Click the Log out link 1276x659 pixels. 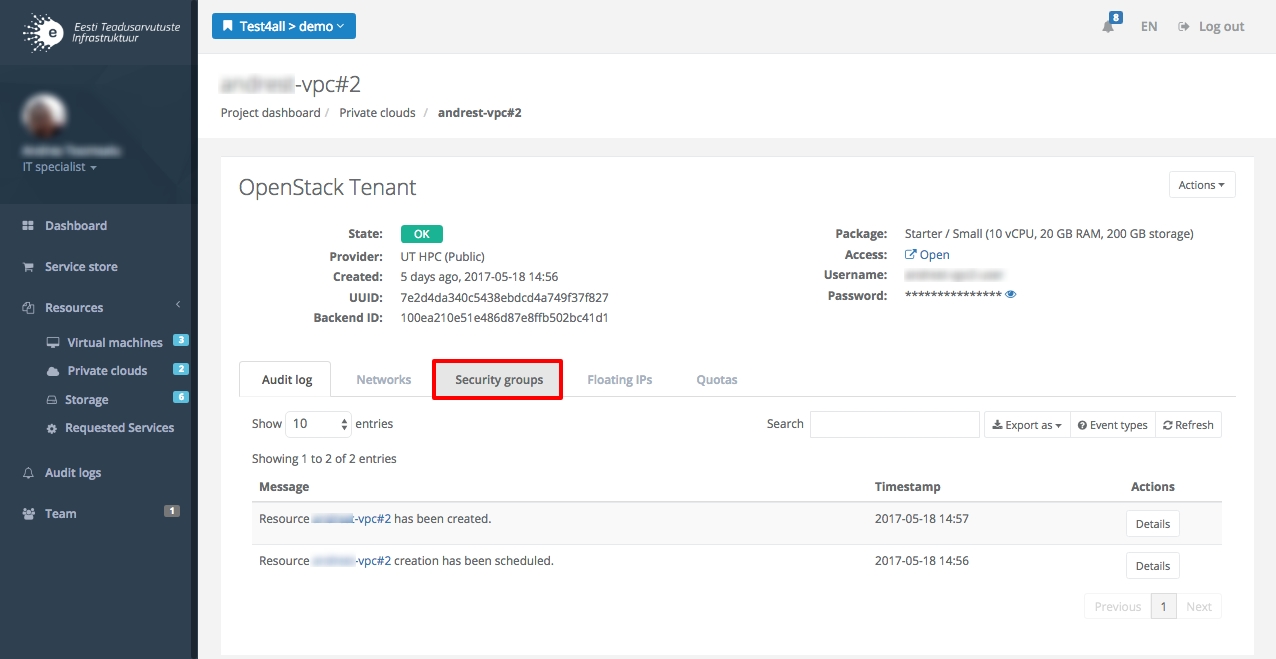click(x=1222, y=27)
